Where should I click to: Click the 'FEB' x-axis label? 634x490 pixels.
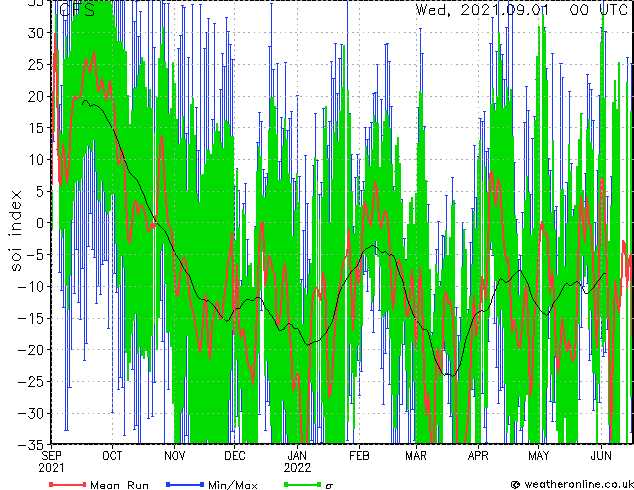point(359,456)
